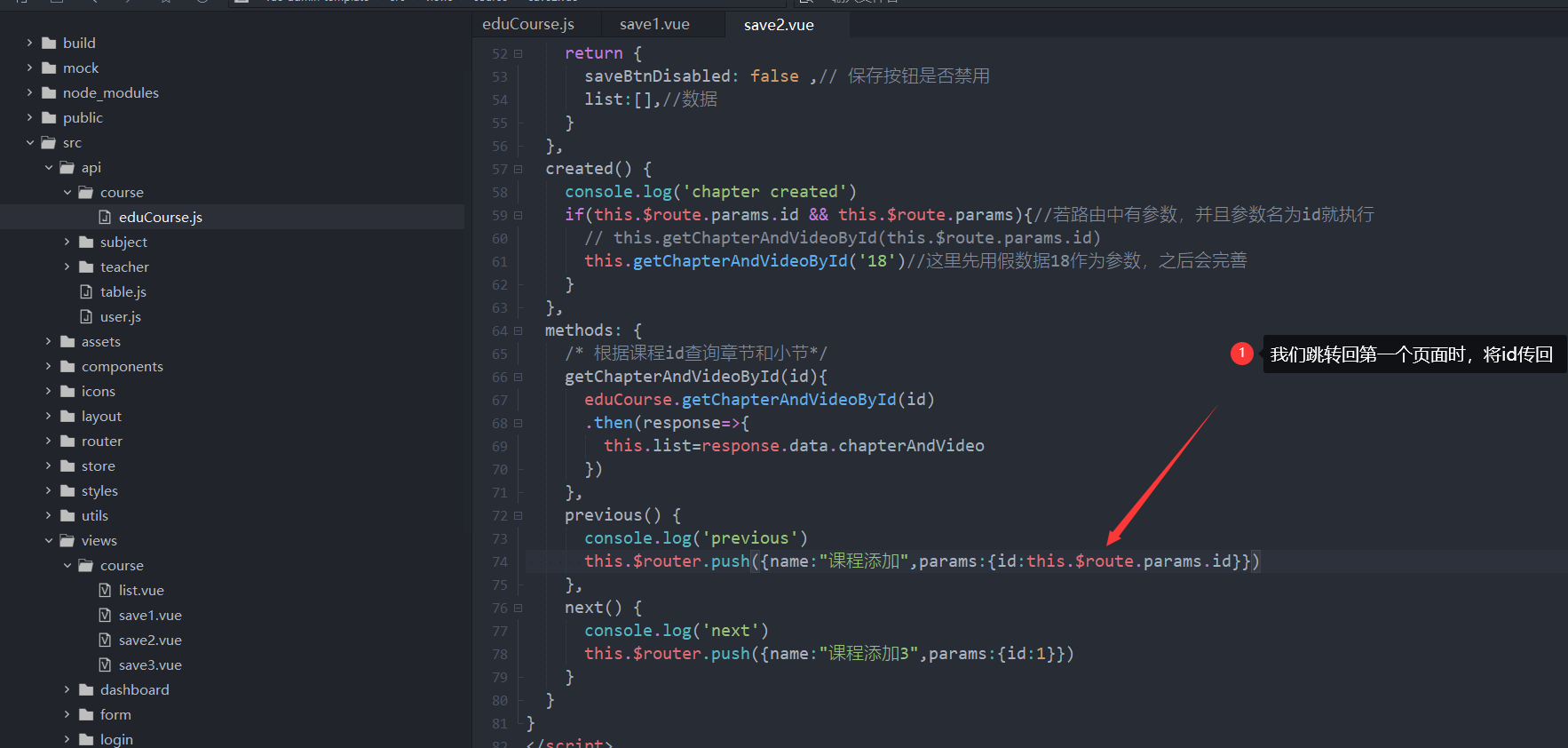Click the form folder icon

(x=86, y=714)
